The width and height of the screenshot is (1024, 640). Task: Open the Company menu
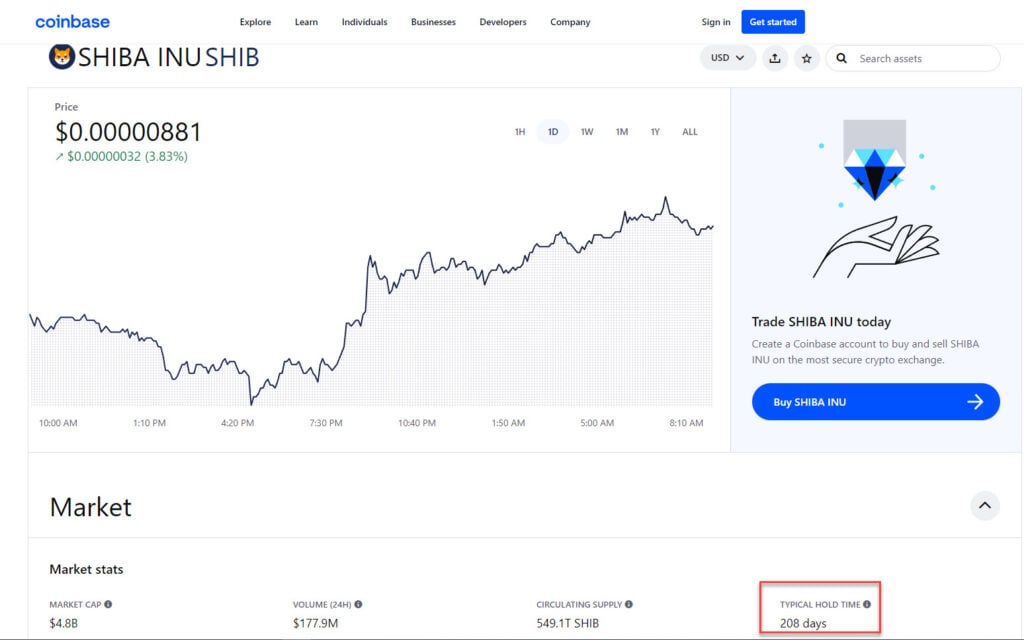(x=570, y=22)
